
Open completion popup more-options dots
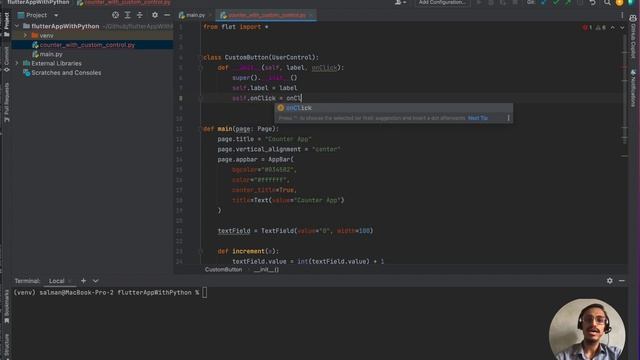508,118
